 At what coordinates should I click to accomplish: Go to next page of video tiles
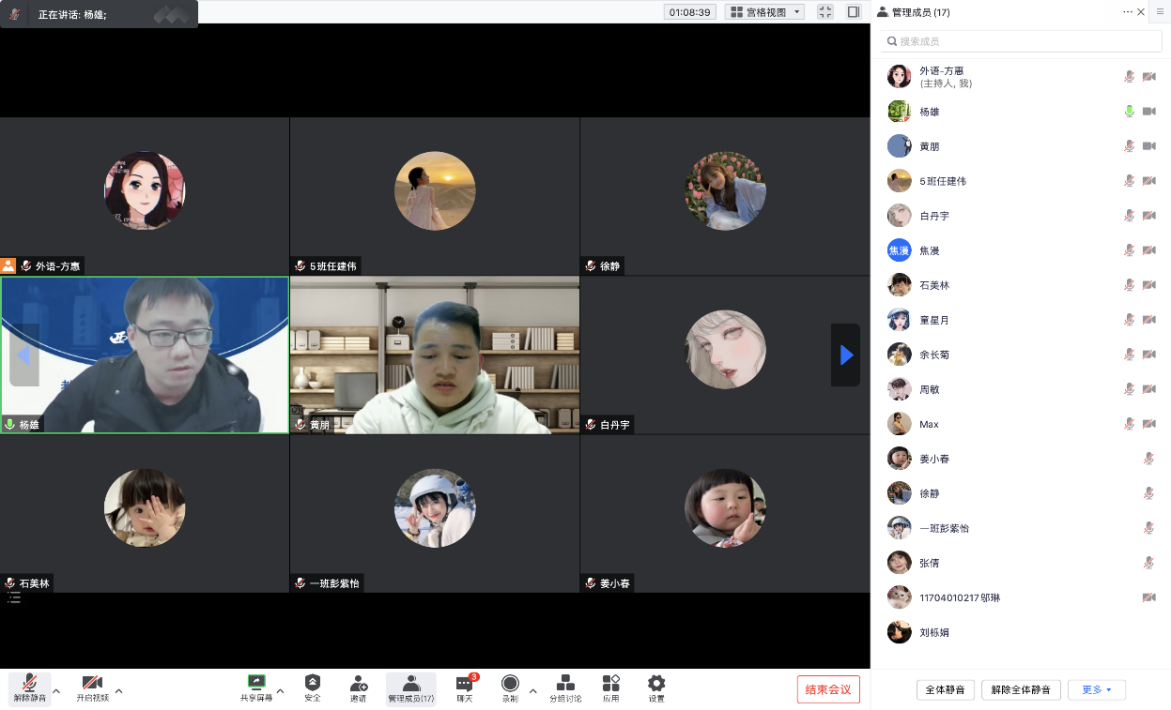[x=846, y=355]
